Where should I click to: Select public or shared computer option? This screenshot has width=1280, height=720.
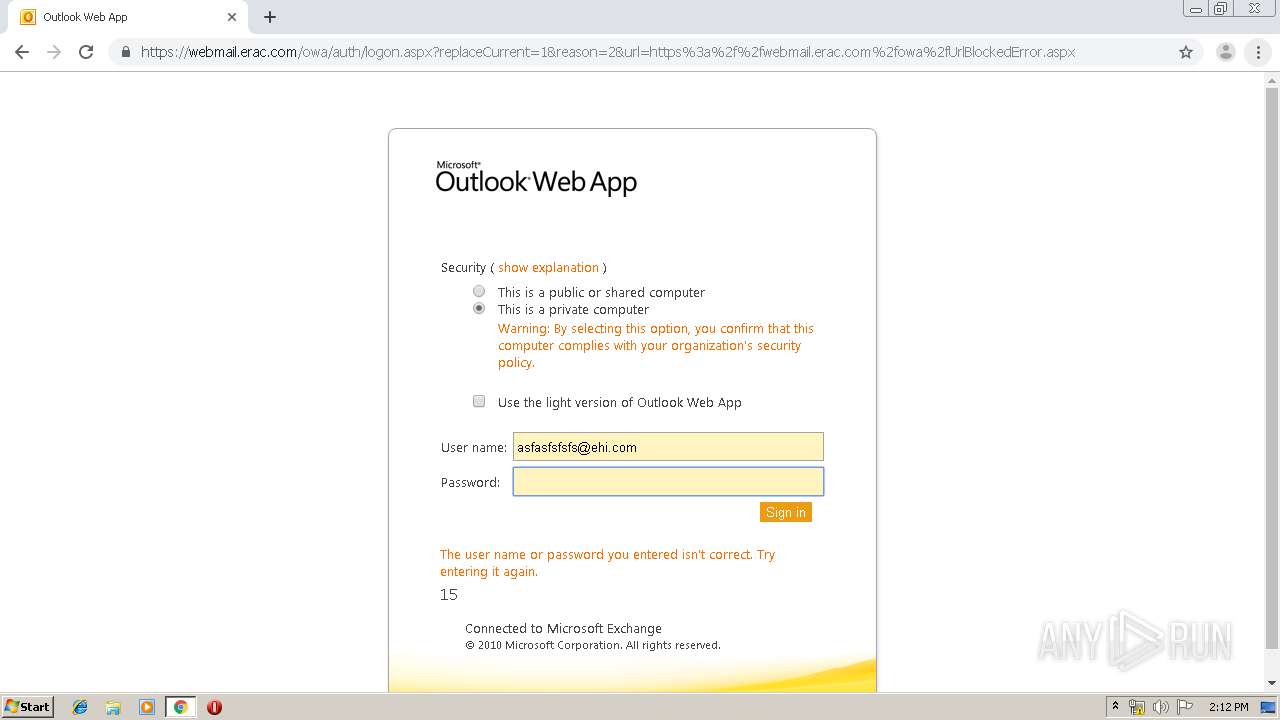click(479, 291)
